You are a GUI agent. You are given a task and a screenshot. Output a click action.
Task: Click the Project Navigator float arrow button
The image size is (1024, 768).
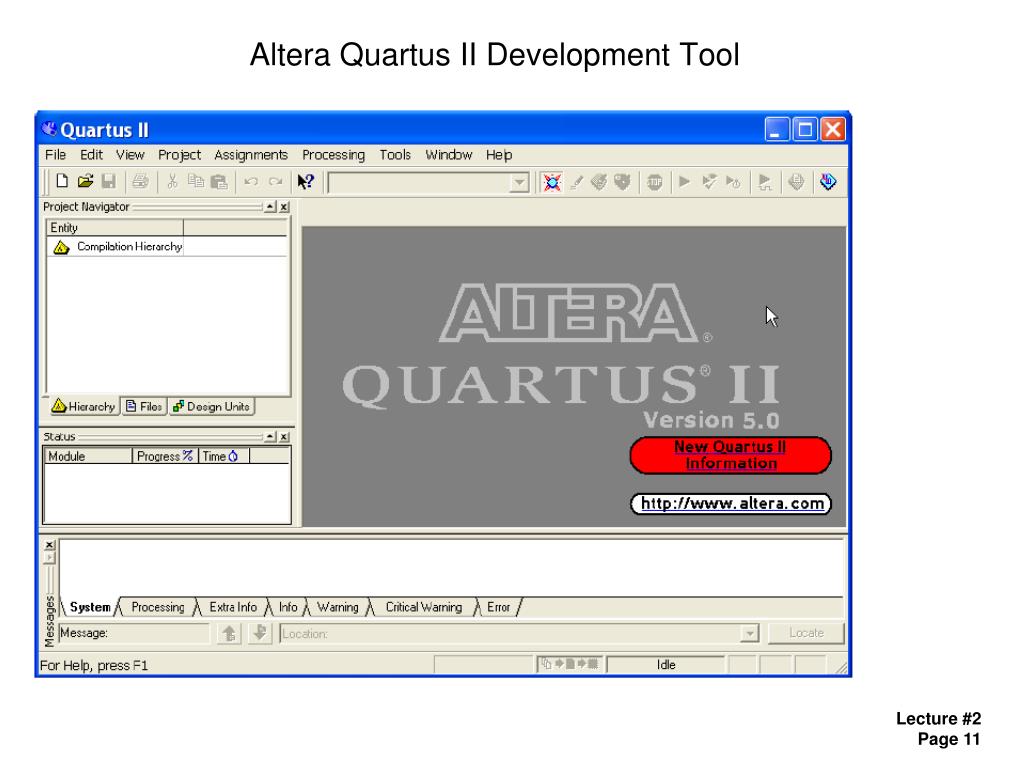pyautogui.click(x=270, y=207)
